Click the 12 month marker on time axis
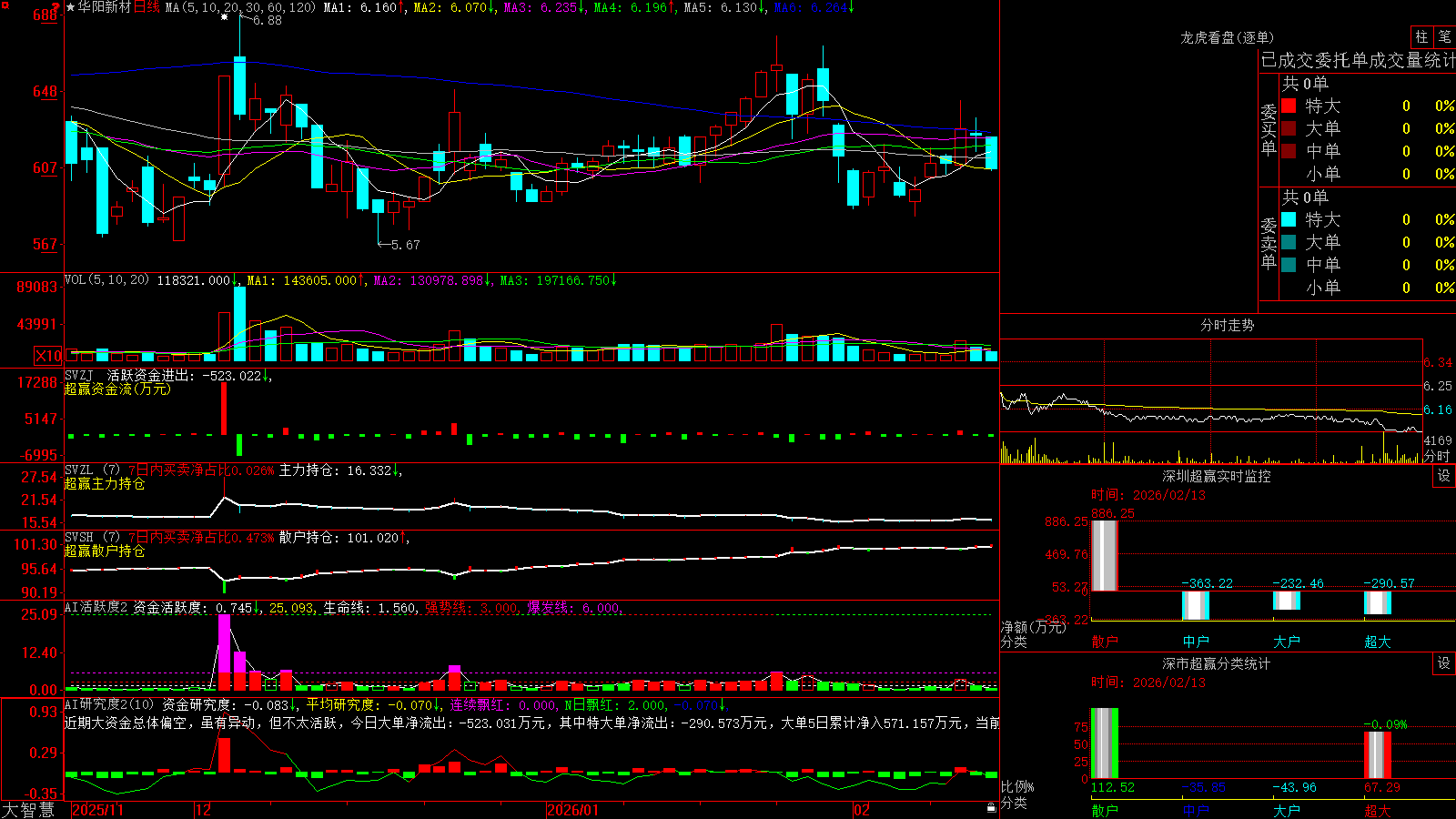The image size is (1456, 819). click(204, 810)
